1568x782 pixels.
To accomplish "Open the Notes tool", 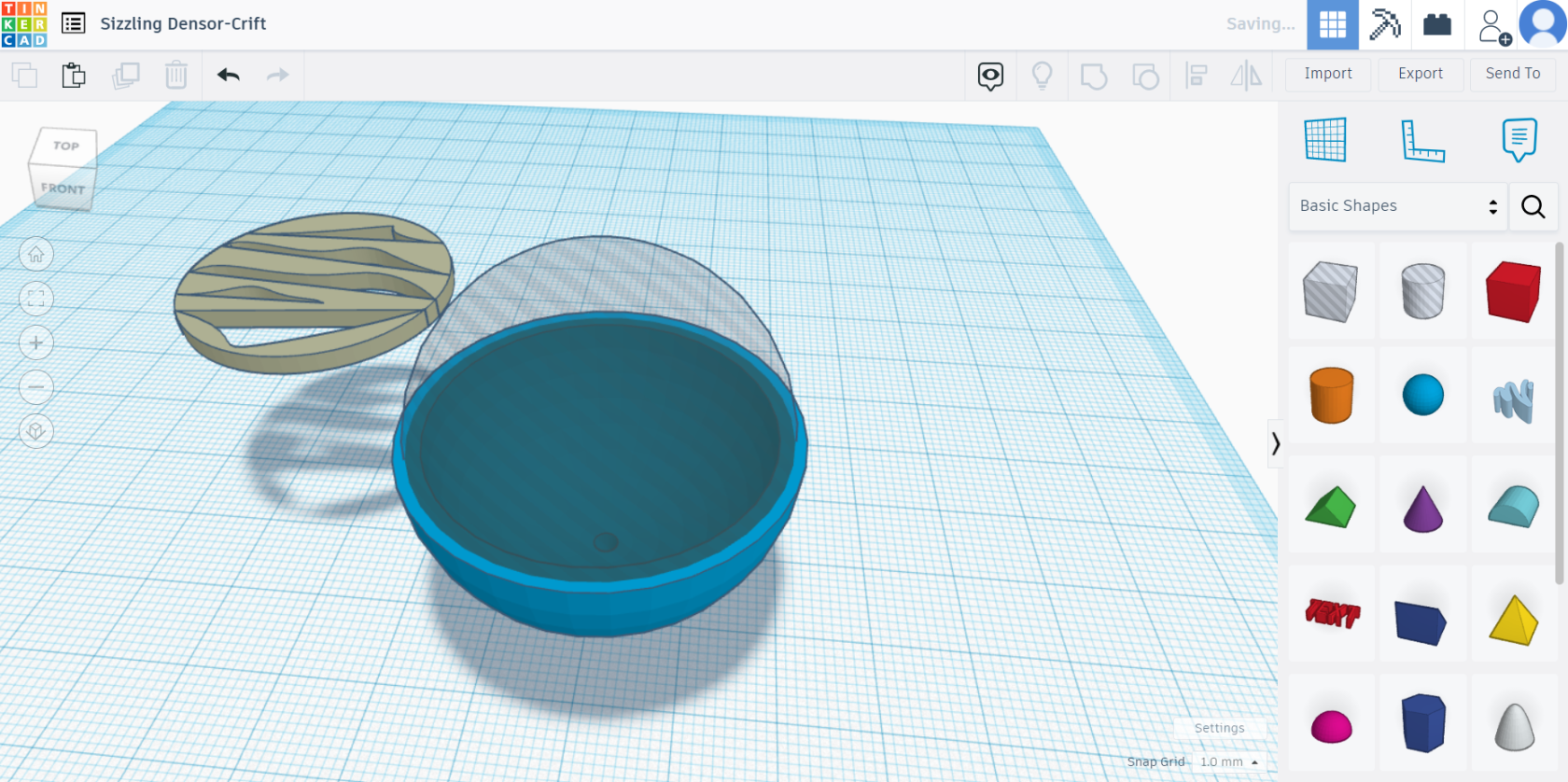I will (1519, 140).
